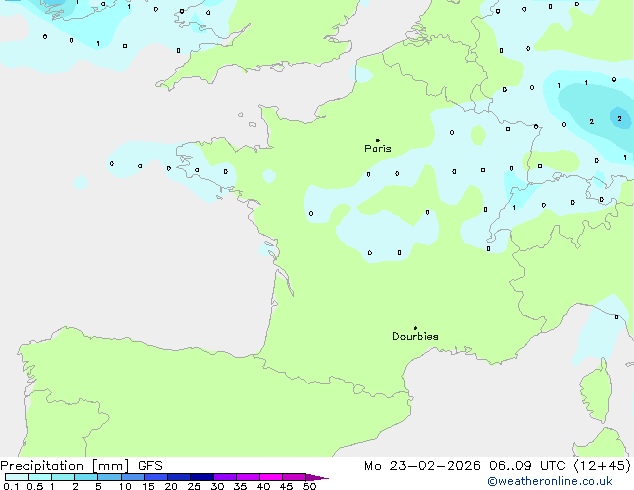
Task: Click the Dourbies location dot marker
Action: click(x=415, y=328)
